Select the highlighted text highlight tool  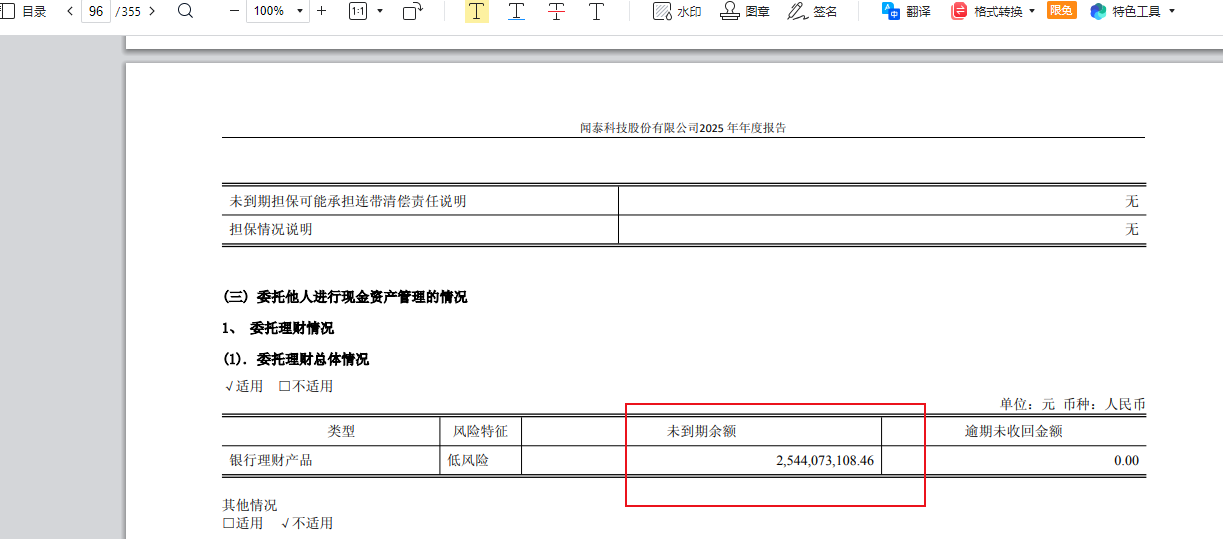pos(477,12)
